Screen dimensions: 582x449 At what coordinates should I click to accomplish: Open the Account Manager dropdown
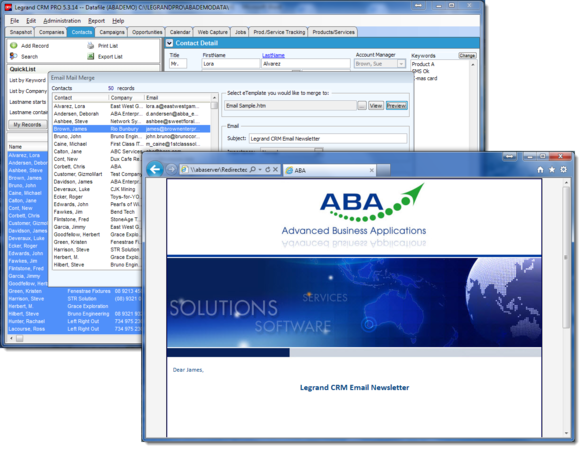(401, 64)
